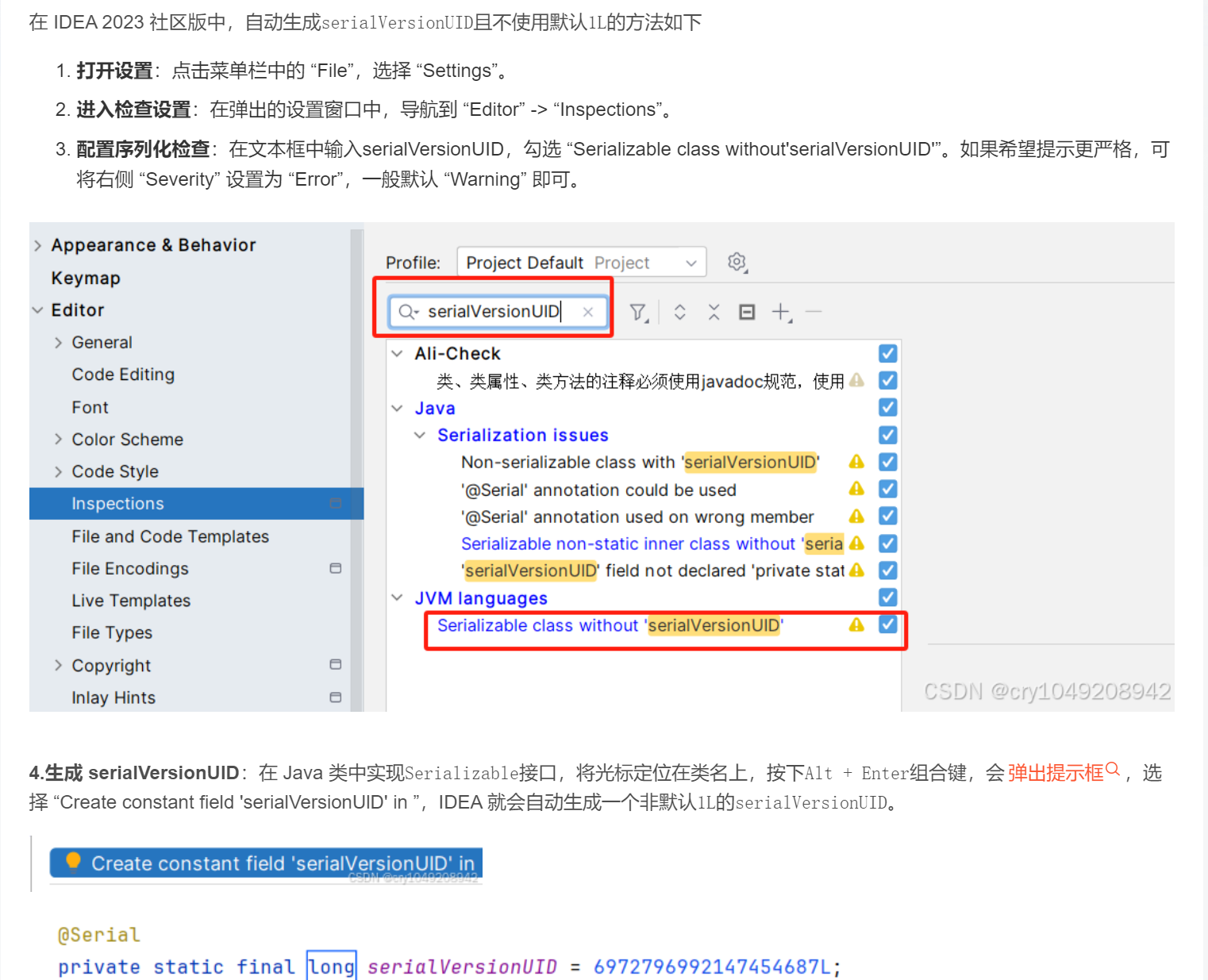Expand the Copyright node
This screenshot has width=1208, height=980.
click(58, 666)
